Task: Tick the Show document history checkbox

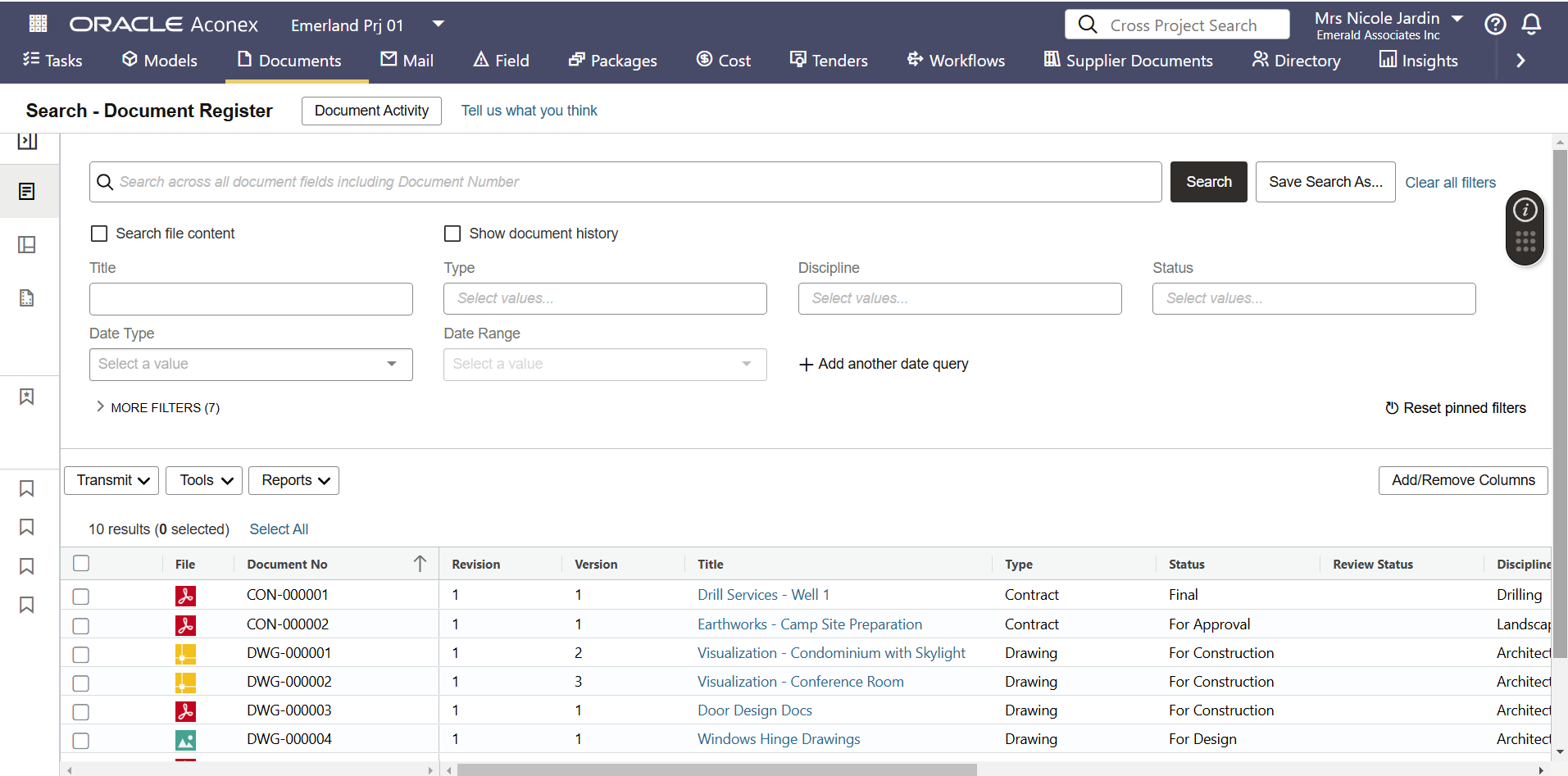Action: point(452,234)
